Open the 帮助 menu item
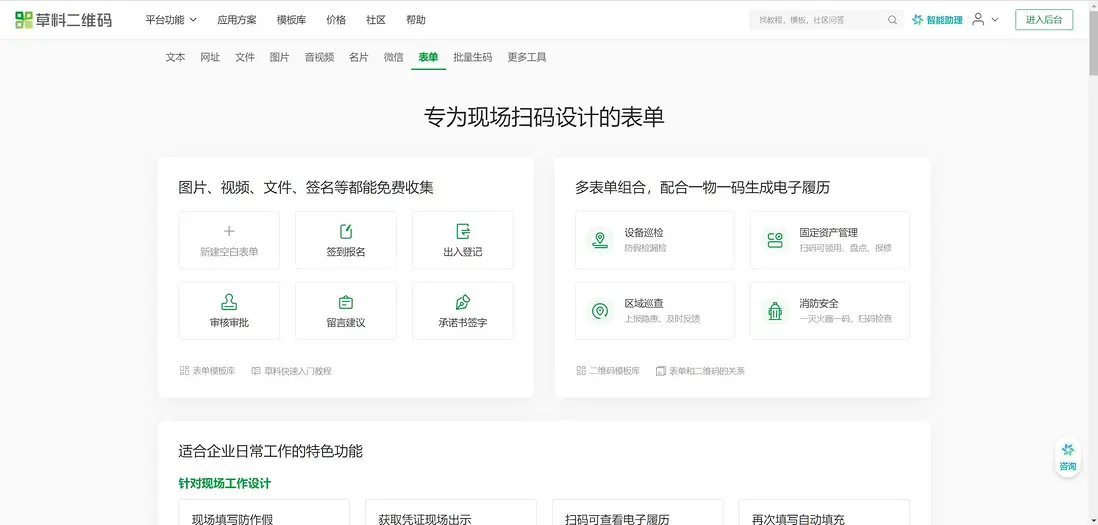The image size is (1098, 525). point(416,20)
